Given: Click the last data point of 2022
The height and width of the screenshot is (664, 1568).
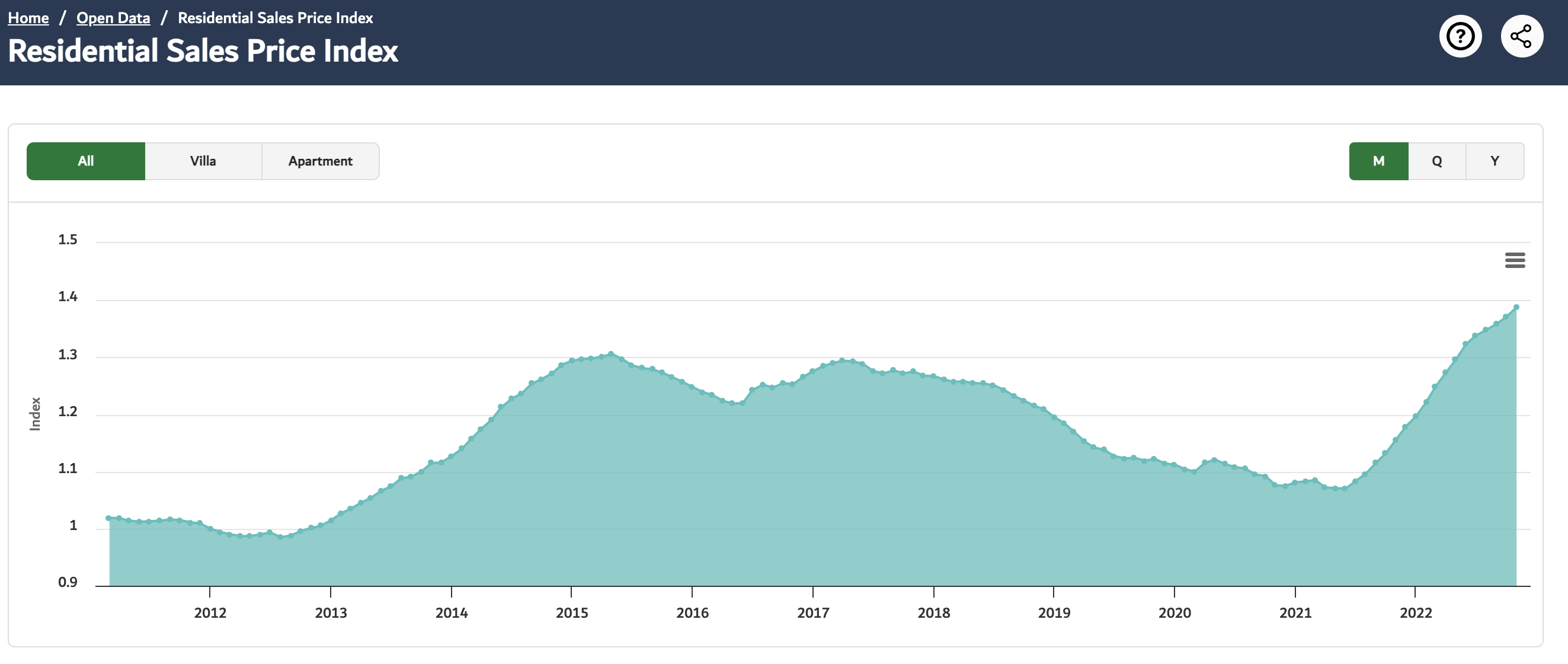Looking at the screenshot, I should tap(1516, 308).
